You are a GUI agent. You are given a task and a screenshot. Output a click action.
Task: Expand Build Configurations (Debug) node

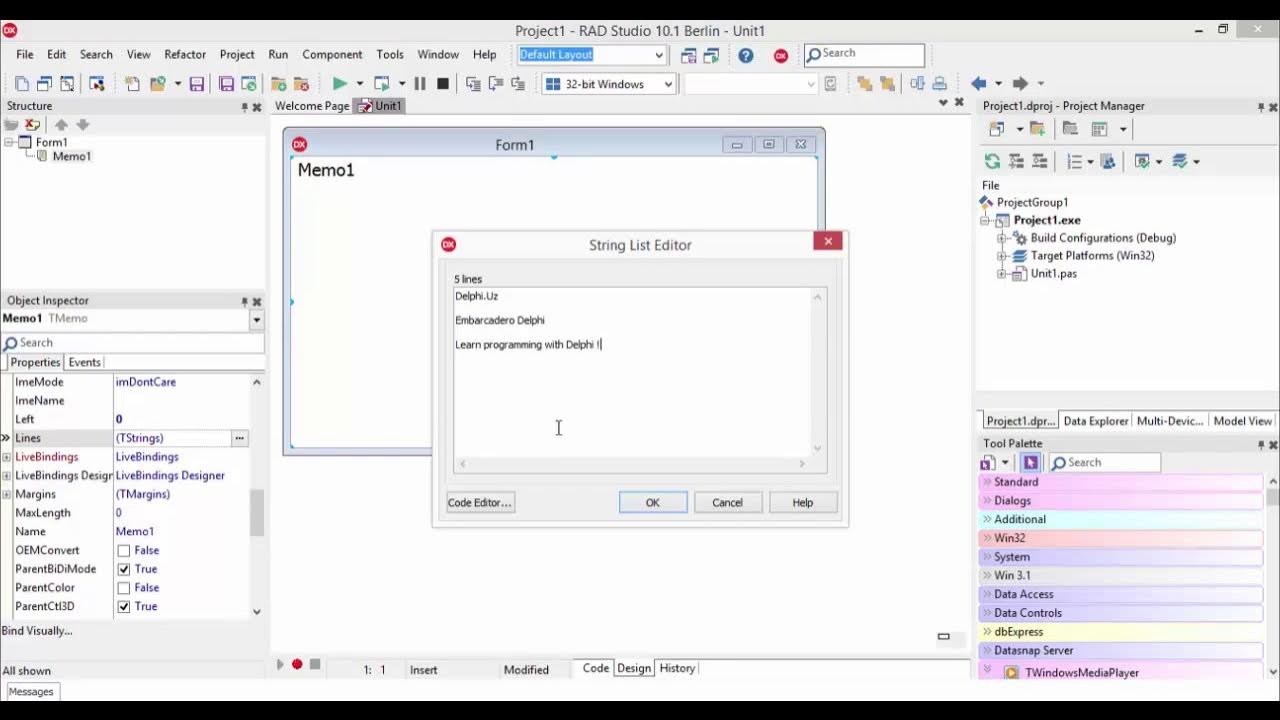pyautogui.click(x=1002, y=238)
